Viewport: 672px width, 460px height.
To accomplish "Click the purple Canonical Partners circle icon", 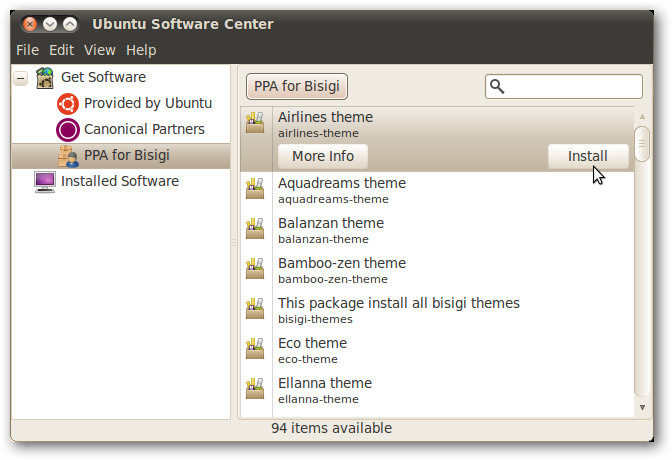I will point(68,130).
